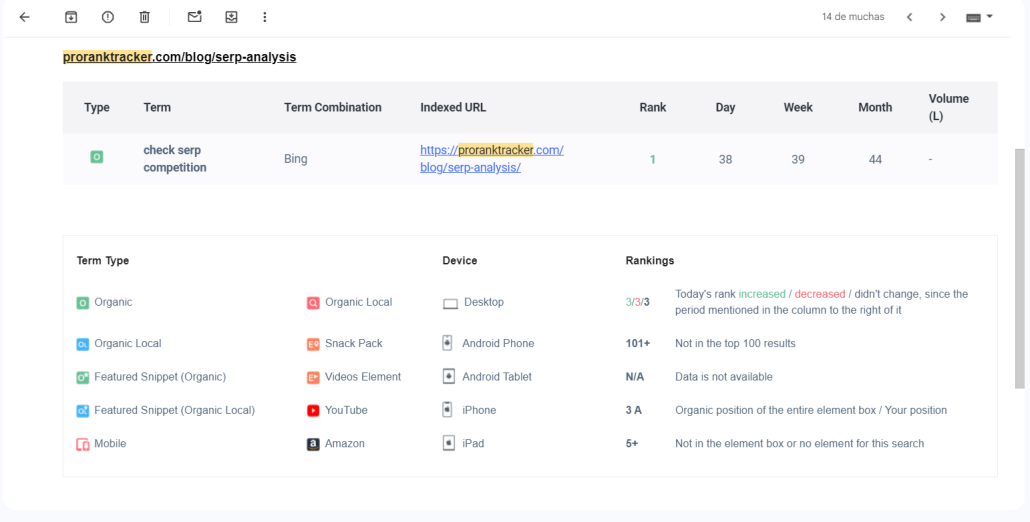Go back to the inbox list
This screenshot has height=522, width=1030.
(x=24, y=17)
